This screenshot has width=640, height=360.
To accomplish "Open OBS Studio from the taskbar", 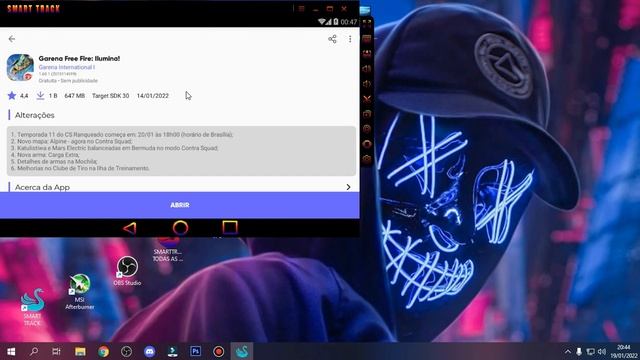I will [127, 351].
